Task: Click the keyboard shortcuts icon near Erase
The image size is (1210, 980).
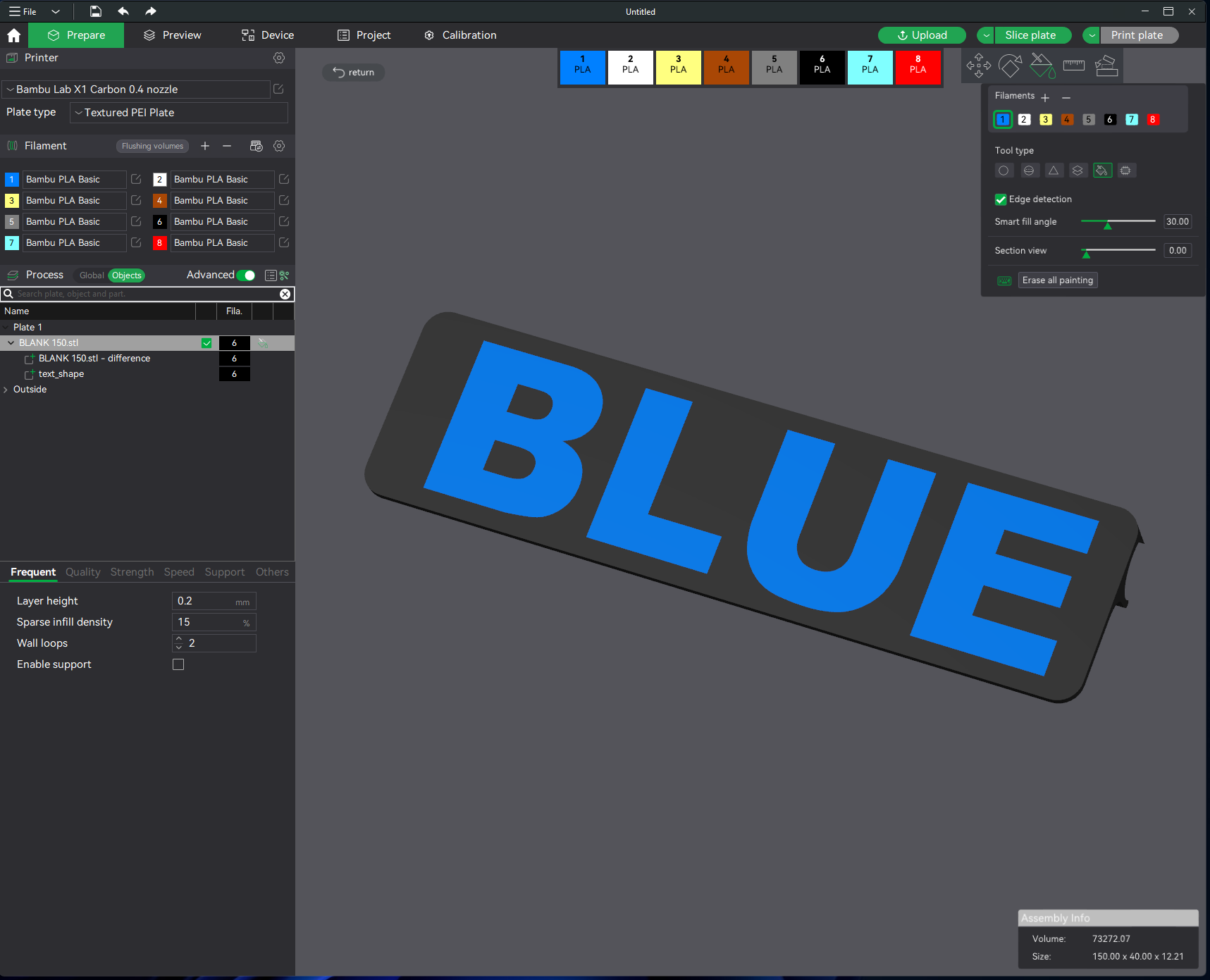Action: click(x=1004, y=280)
